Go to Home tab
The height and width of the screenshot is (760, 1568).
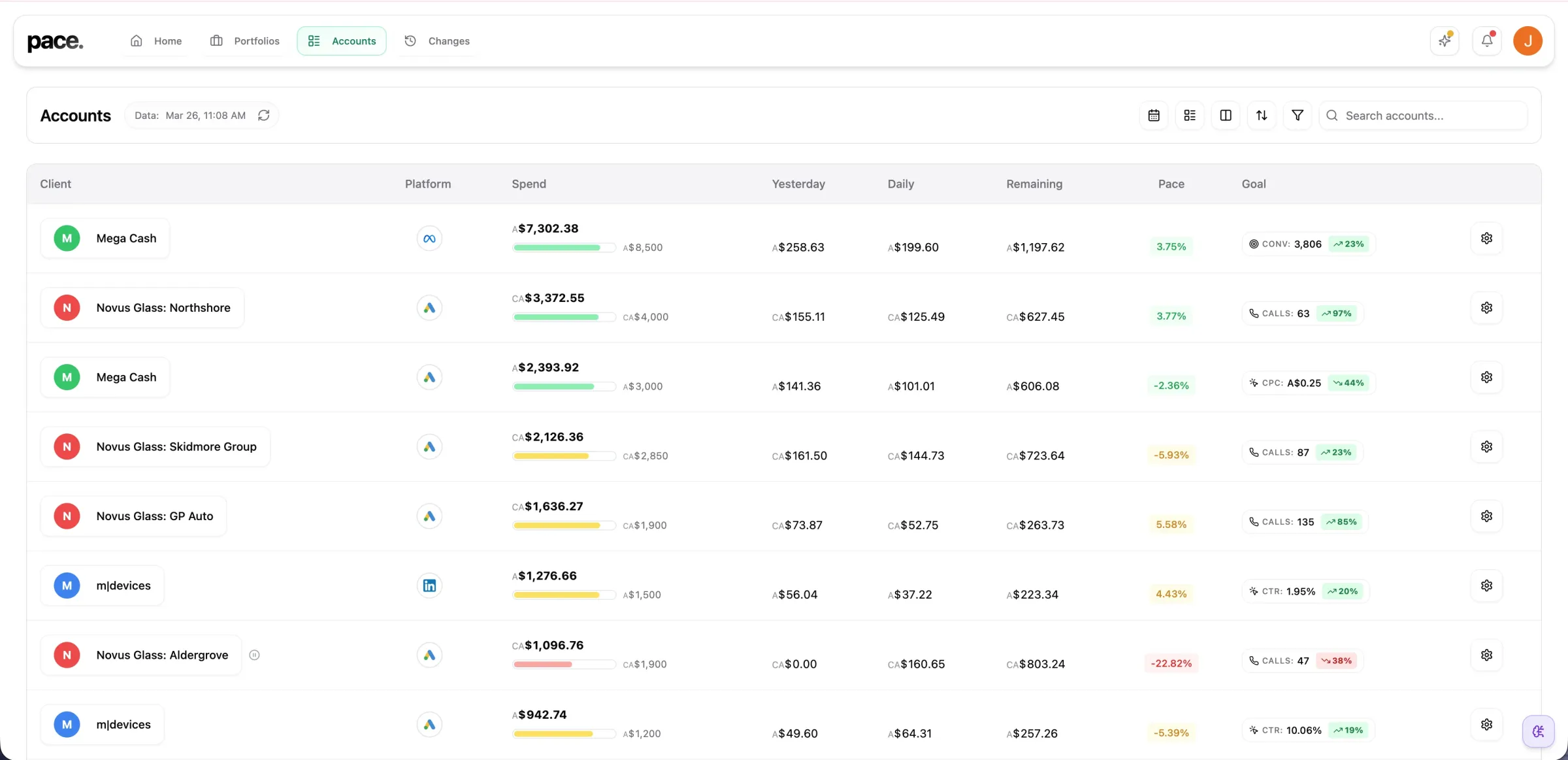[x=156, y=41]
